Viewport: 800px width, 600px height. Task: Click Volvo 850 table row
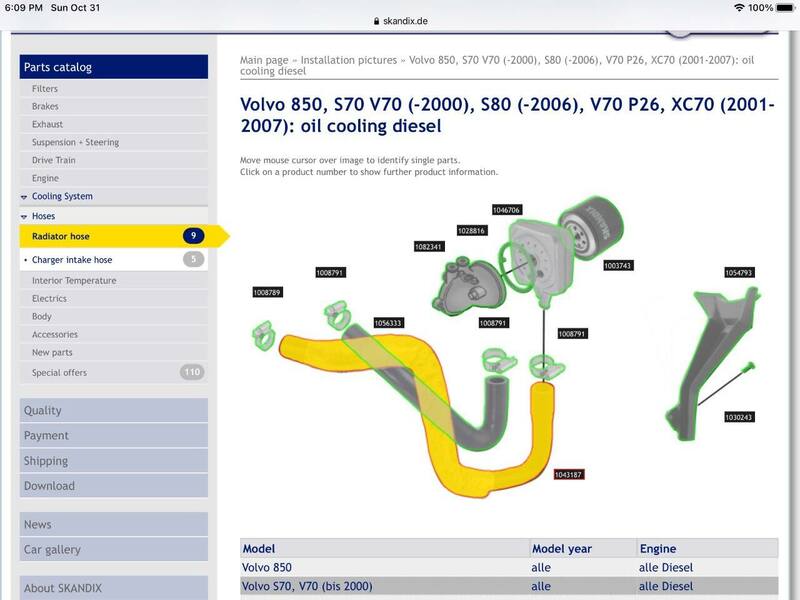point(509,567)
